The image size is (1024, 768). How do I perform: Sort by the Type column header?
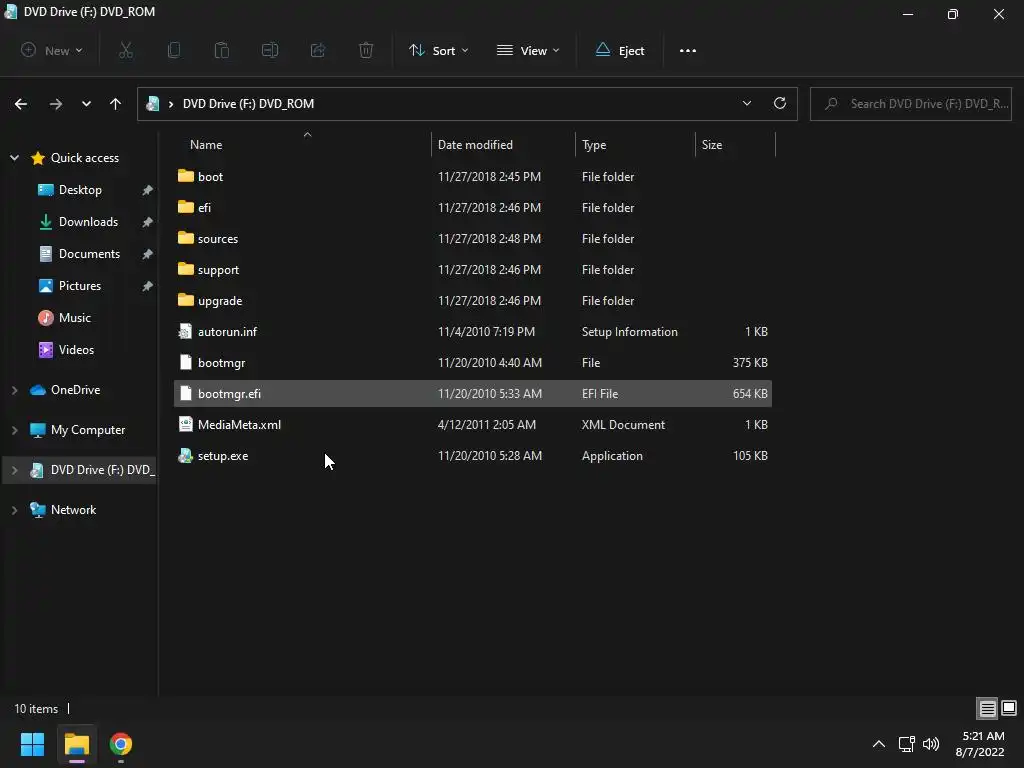click(x=635, y=145)
